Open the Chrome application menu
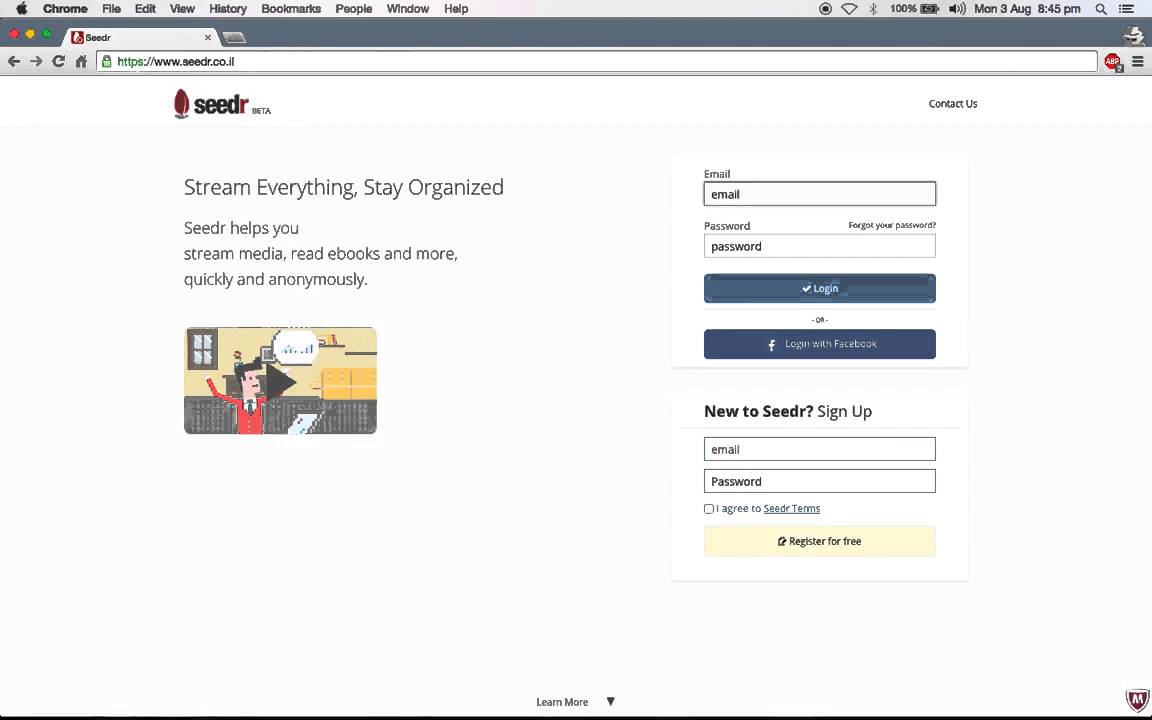This screenshot has width=1152, height=720. click(65, 9)
